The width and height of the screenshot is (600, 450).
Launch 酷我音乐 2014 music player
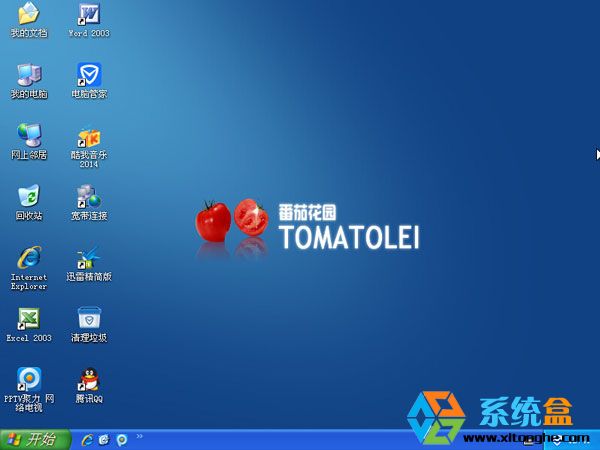pos(89,136)
